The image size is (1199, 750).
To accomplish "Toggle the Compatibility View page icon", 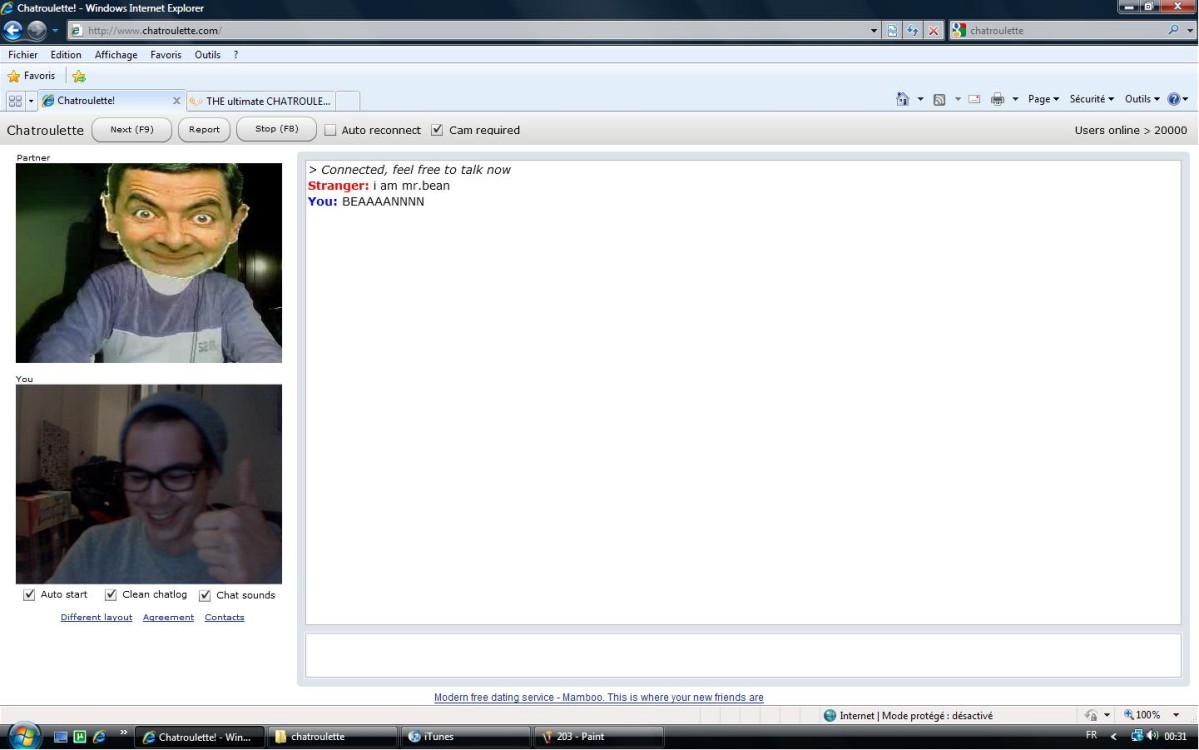I will 892,31.
